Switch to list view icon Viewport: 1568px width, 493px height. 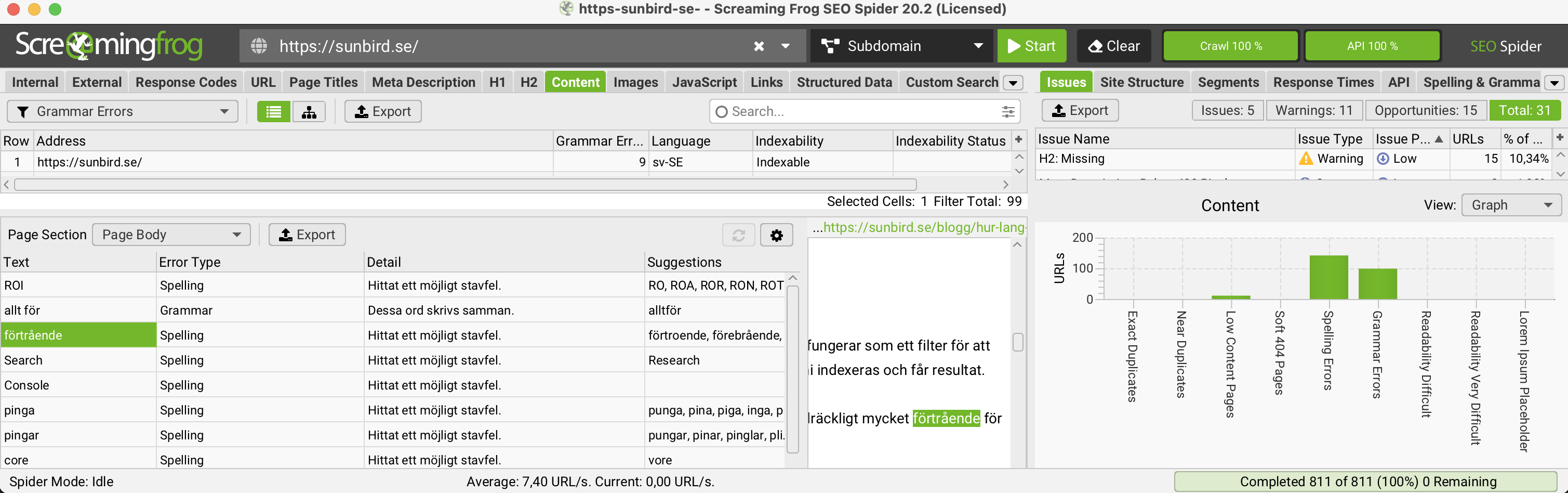tap(274, 111)
